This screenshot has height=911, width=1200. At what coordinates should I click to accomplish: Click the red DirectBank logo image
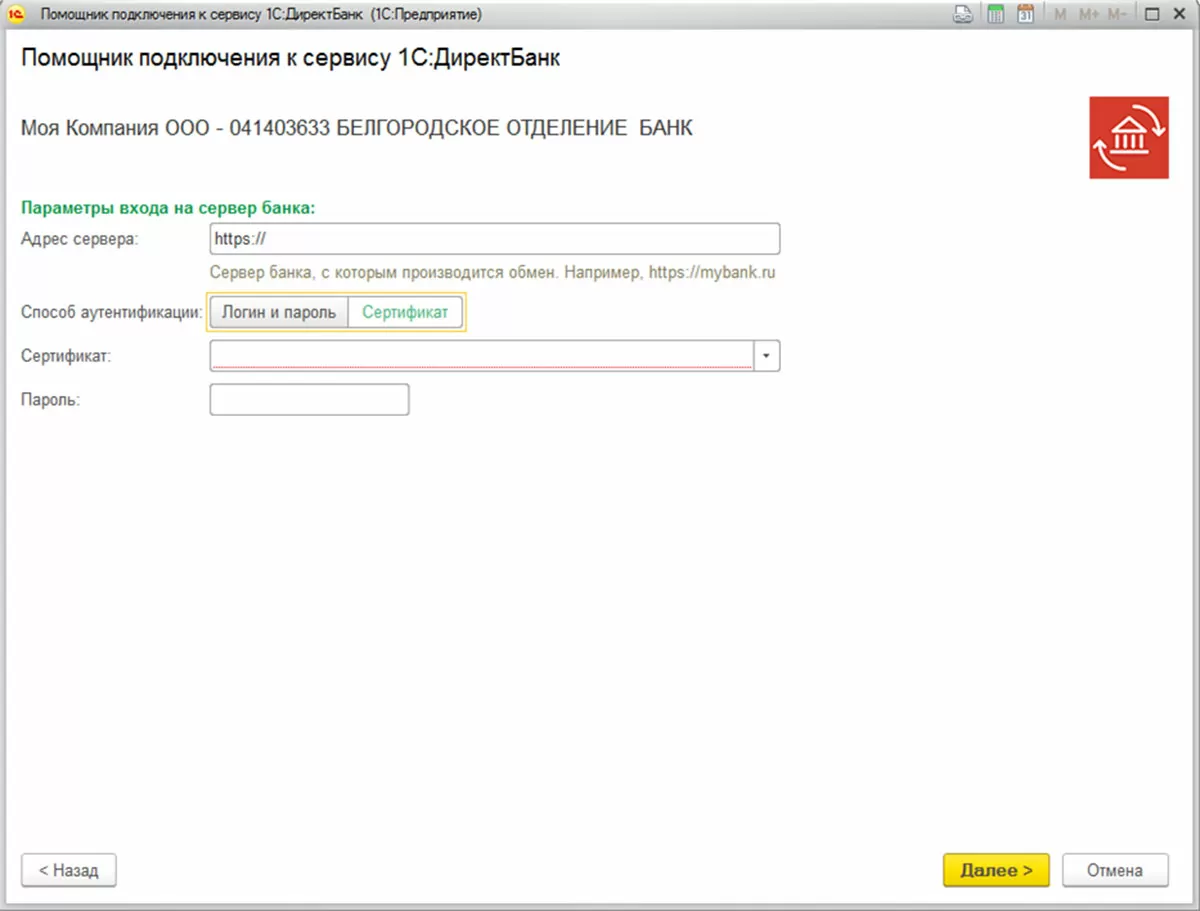tap(1129, 138)
